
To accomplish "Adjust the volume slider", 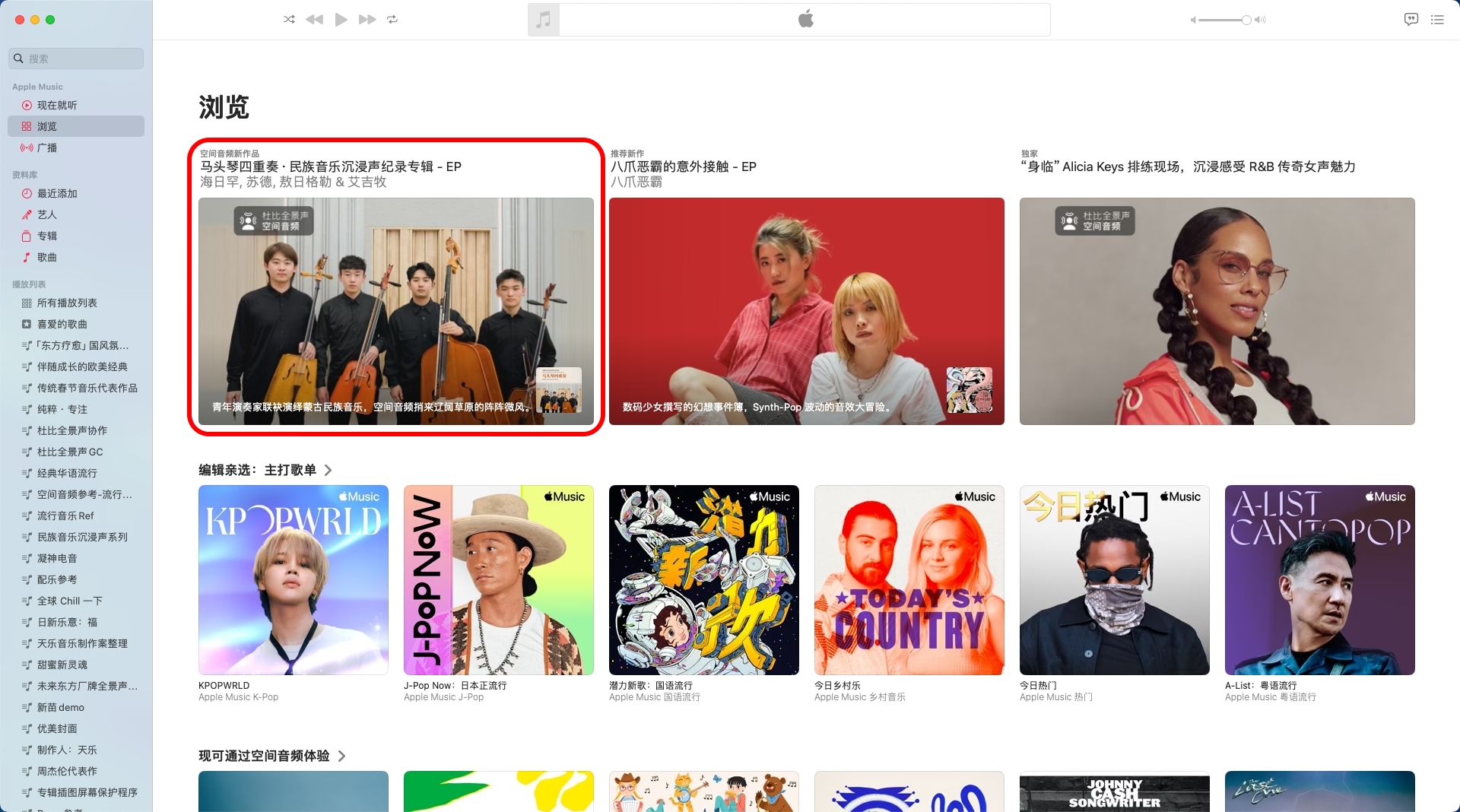I will [x=1224, y=20].
